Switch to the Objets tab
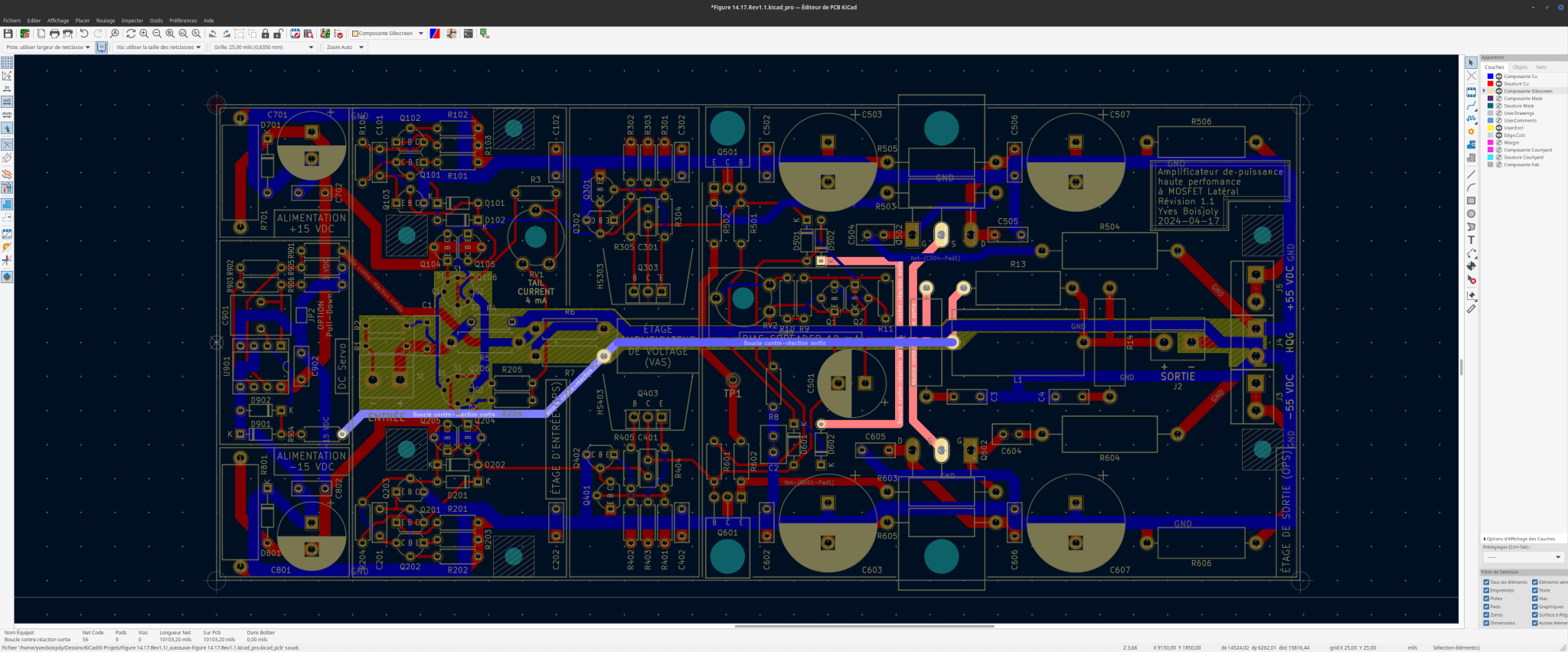The width and height of the screenshot is (1568, 652). [x=1520, y=67]
